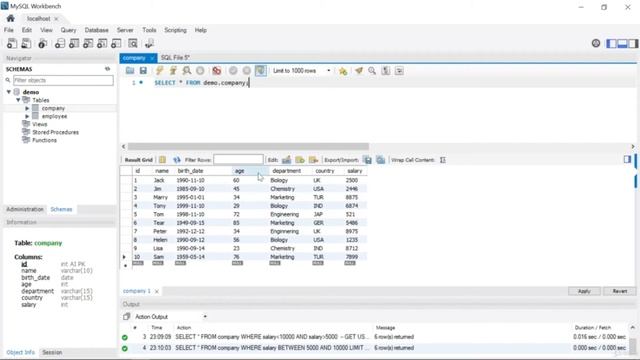Click the Revert button
The height and width of the screenshot is (360, 640).
coord(620,291)
